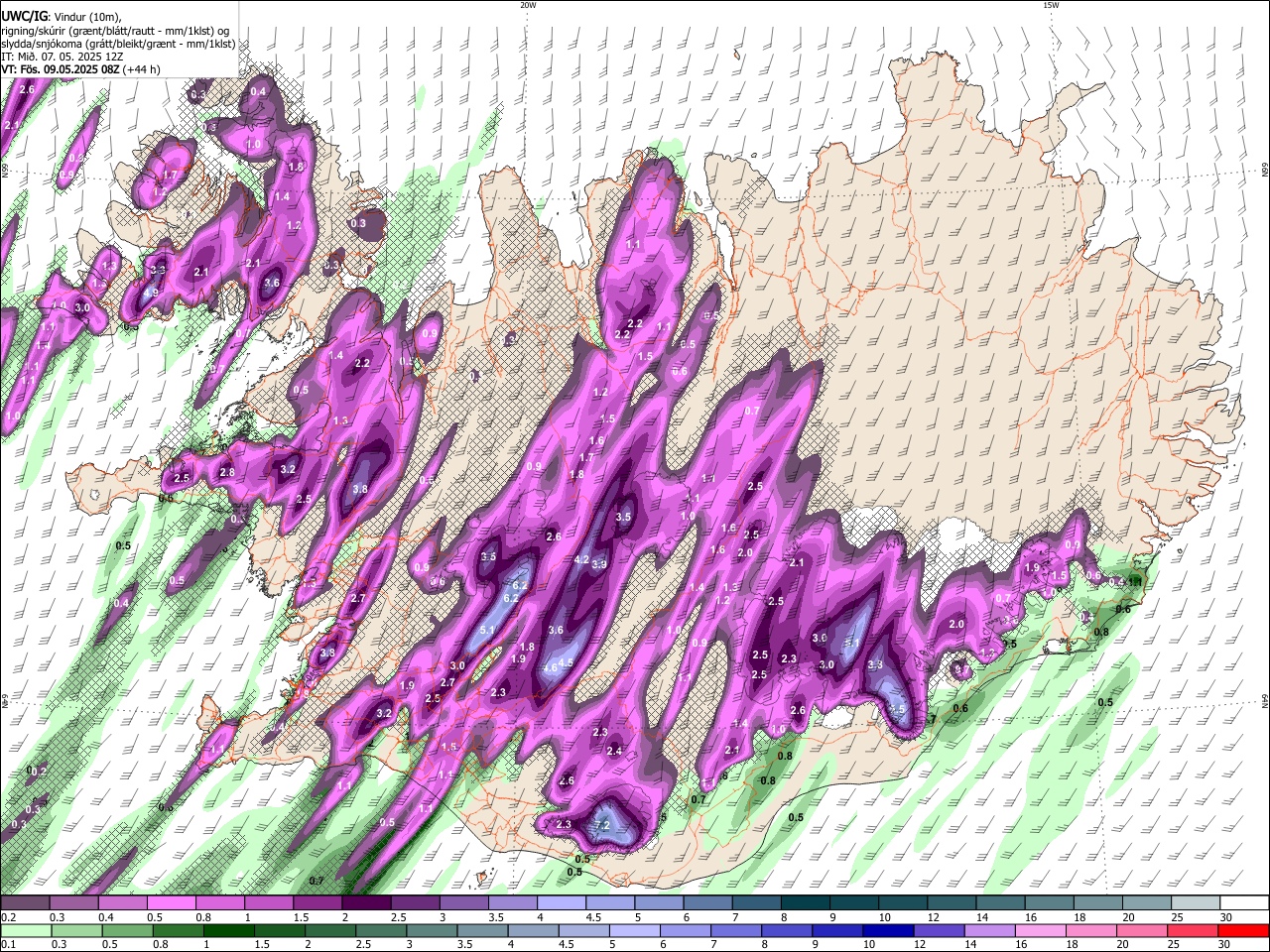Image resolution: width=1270 pixels, height=952 pixels.
Task: Click the grey-purple 0.2–0.3 swatch in top legend
Action: [25, 903]
